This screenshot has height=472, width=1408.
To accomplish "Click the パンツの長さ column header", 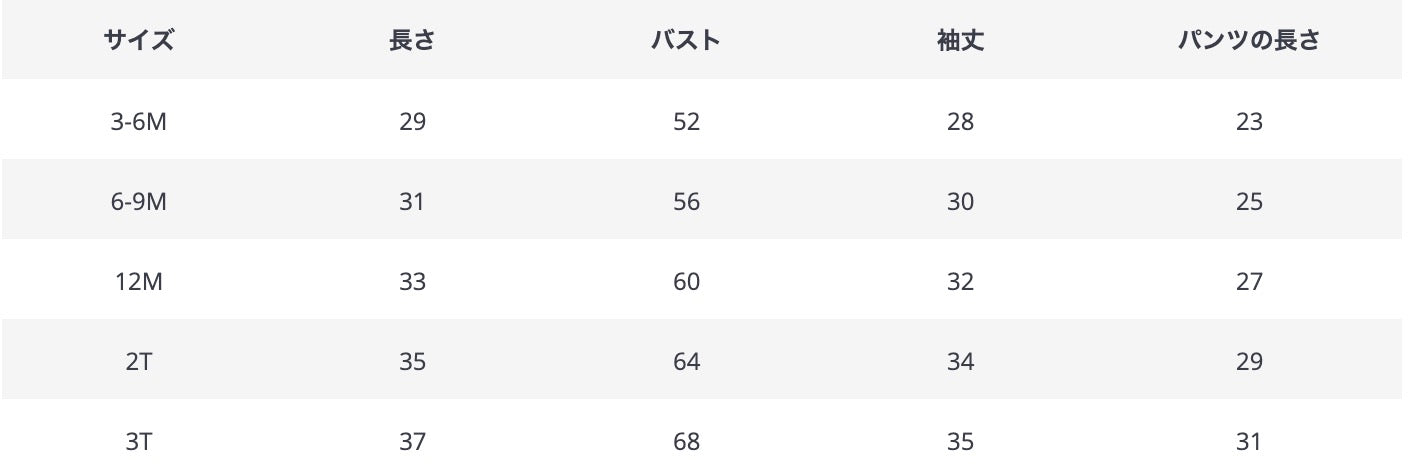I will (x=1249, y=41).
